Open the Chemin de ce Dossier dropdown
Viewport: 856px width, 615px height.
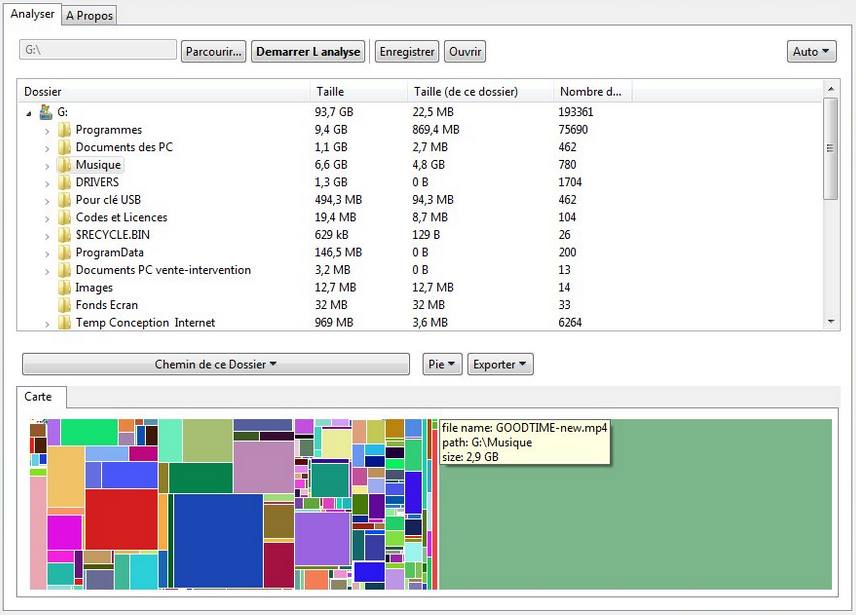point(216,364)
